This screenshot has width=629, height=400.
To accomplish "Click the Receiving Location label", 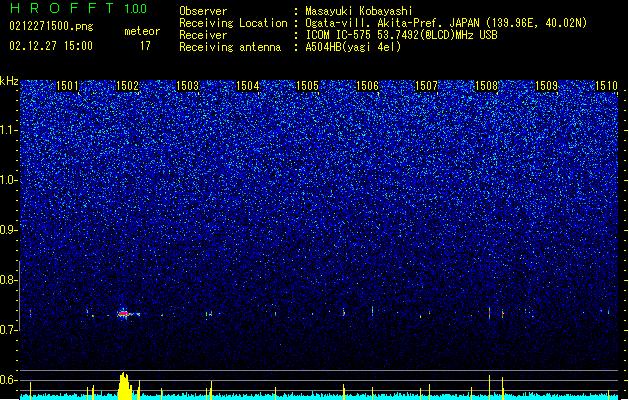I will click(x=233, y=23).
